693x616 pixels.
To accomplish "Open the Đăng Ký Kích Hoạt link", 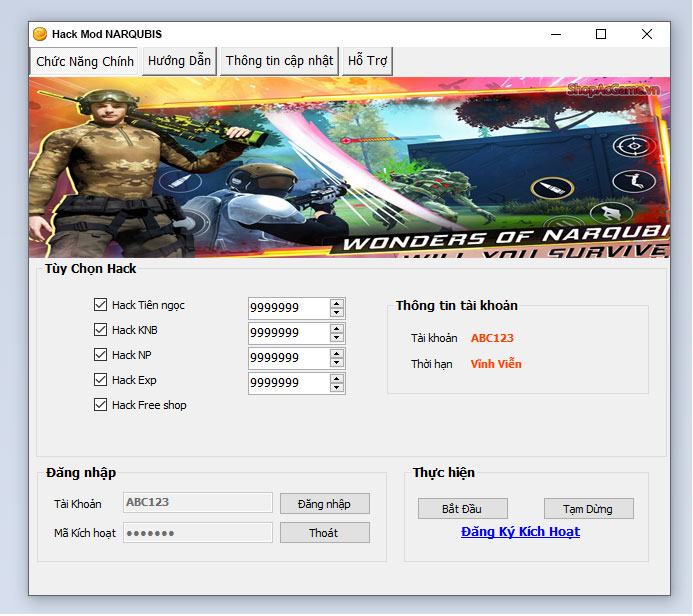I will click(520, 532).
